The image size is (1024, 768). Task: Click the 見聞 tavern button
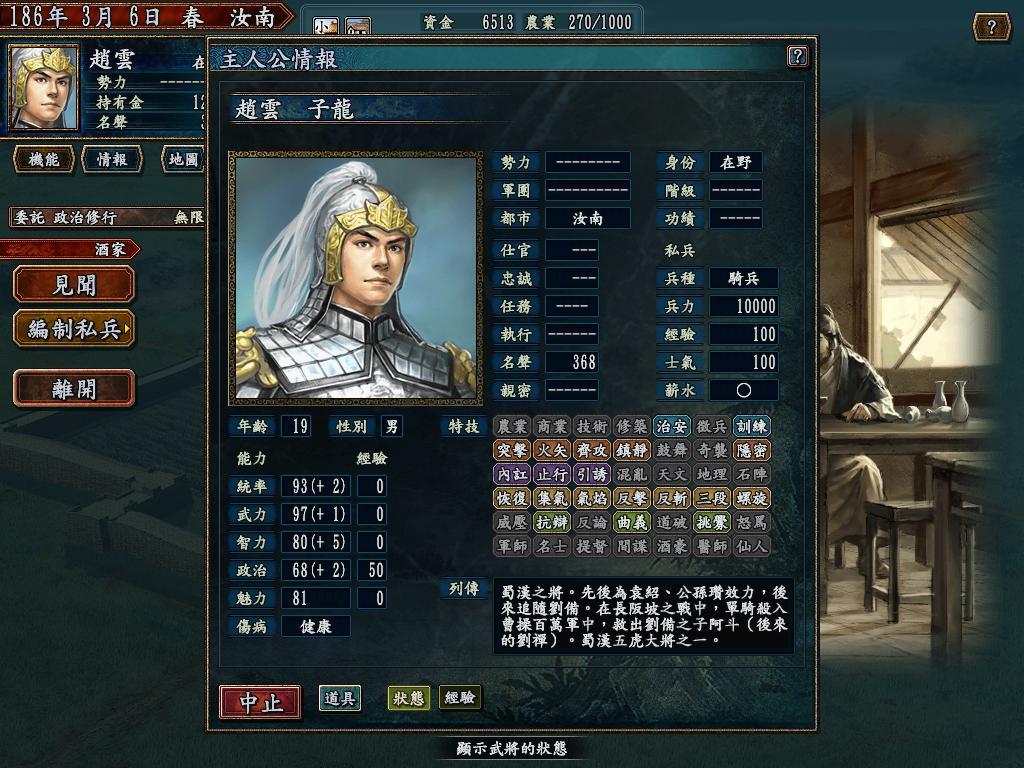point(74,285)
